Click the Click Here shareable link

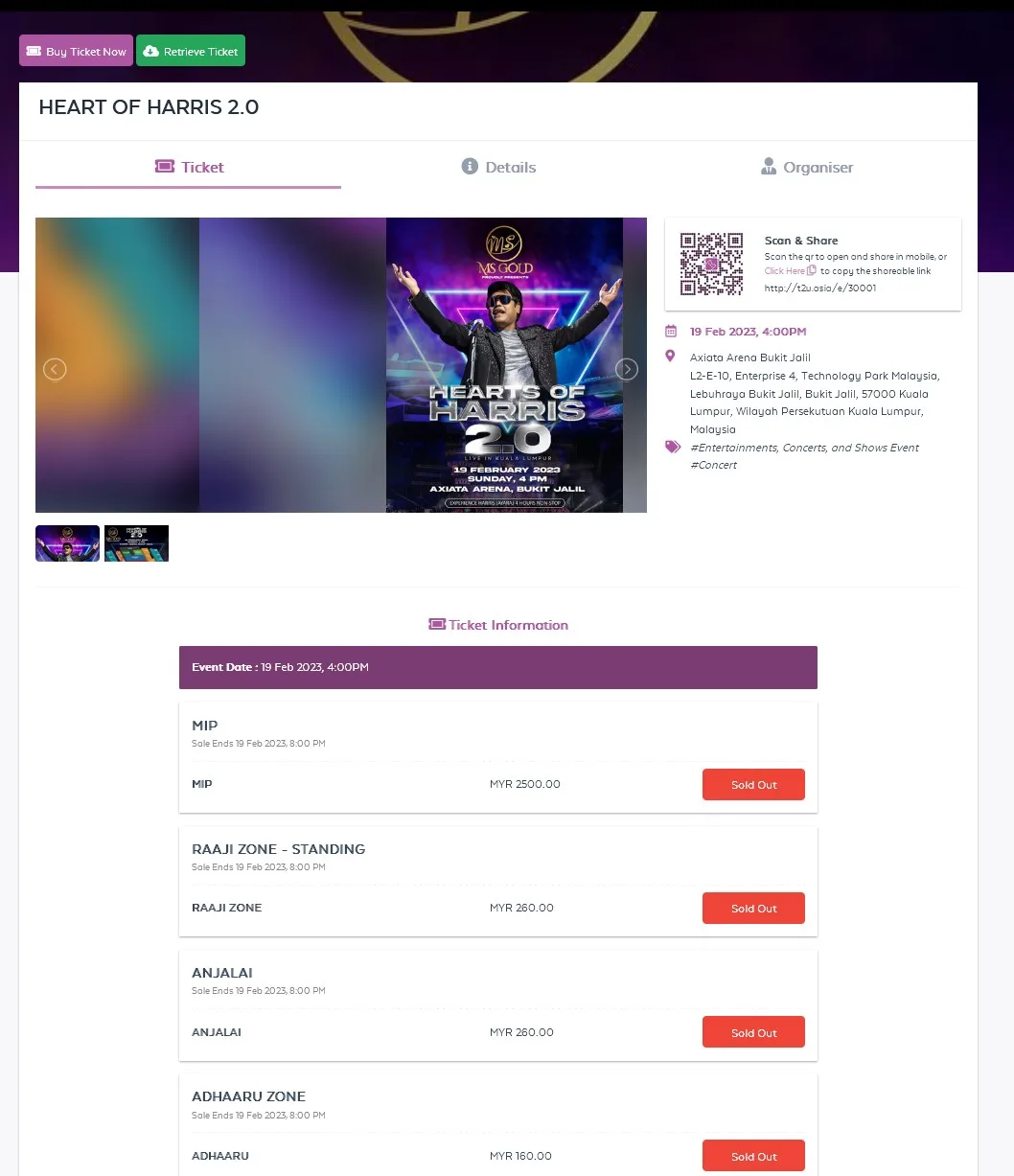coord(785,271)
